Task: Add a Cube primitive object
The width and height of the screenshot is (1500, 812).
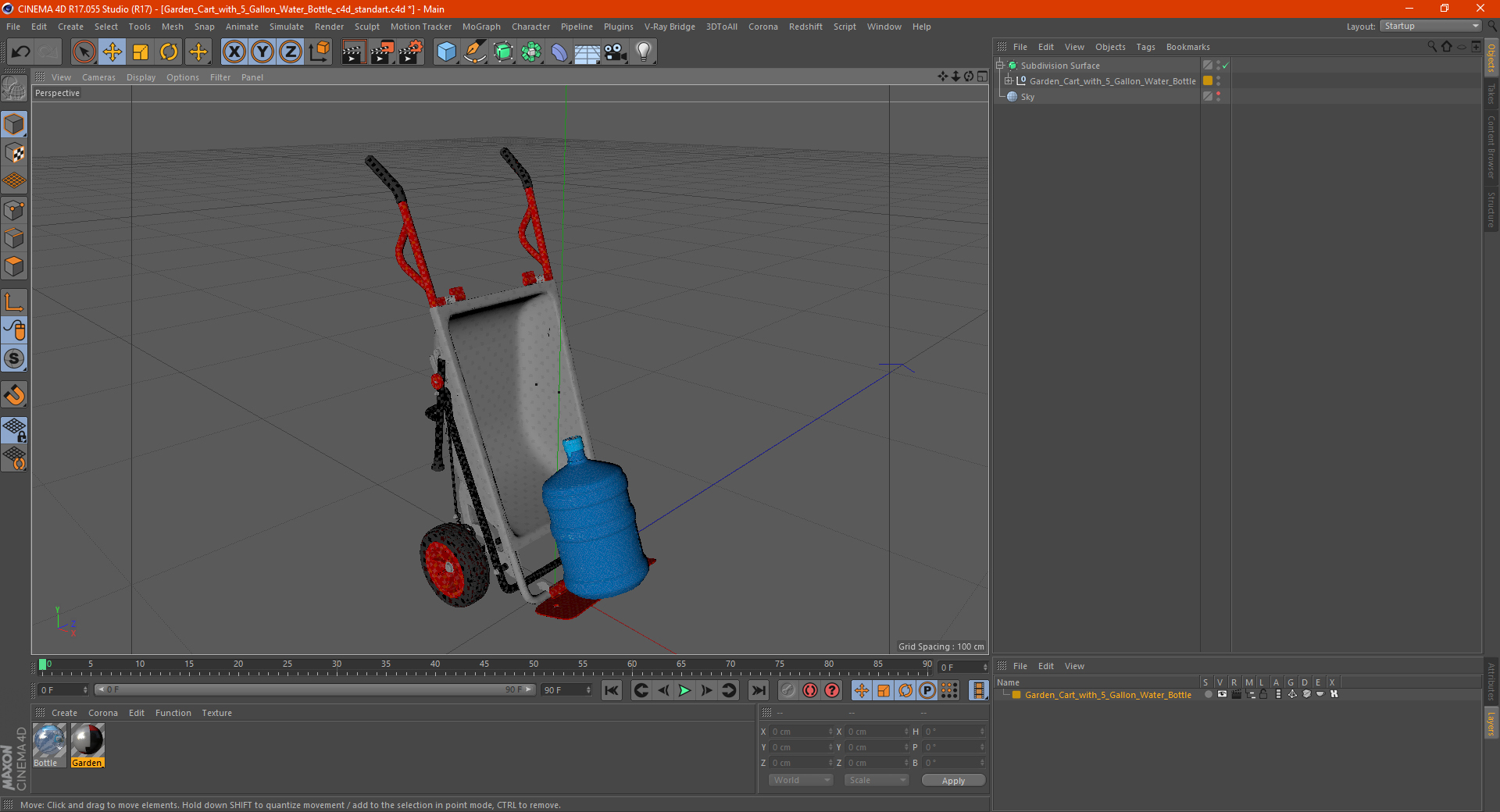Action: pos(446,52)
